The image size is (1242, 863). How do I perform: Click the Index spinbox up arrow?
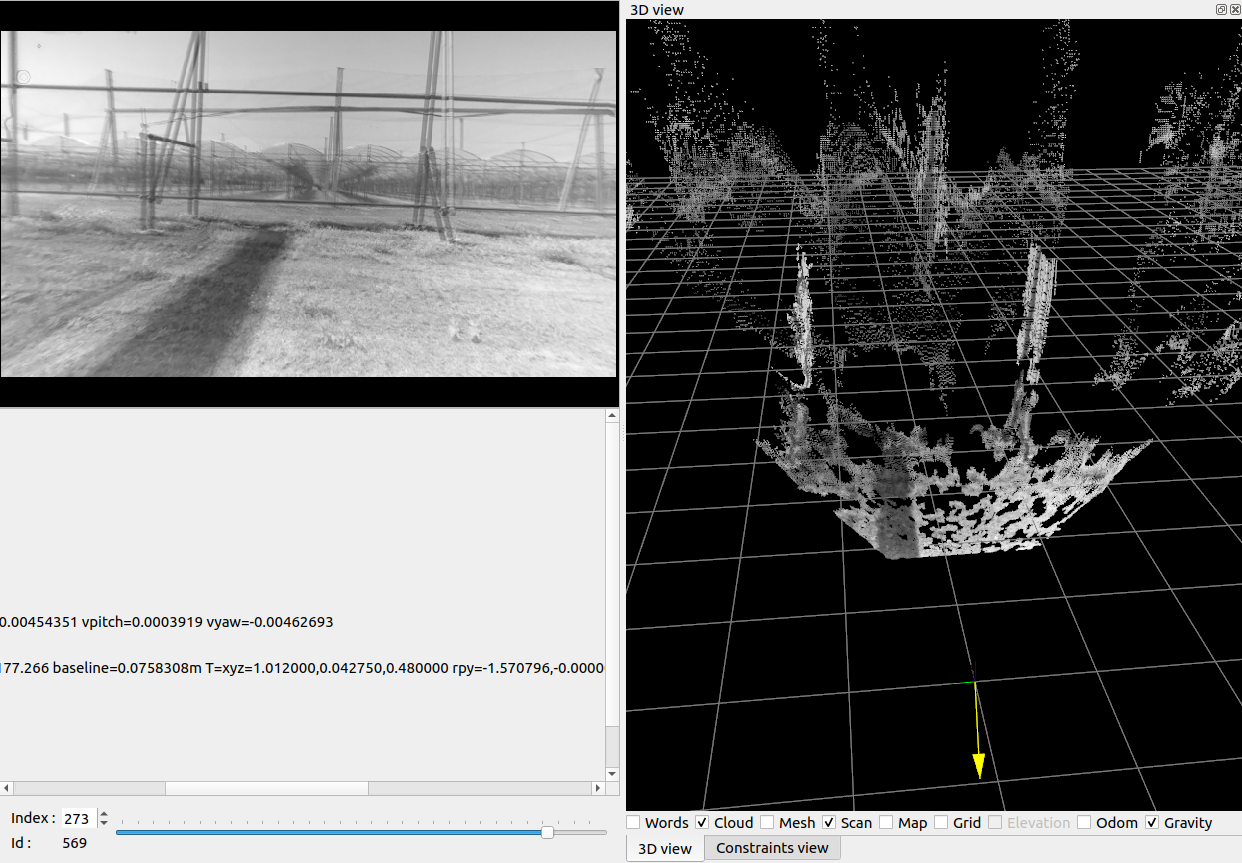(104, 814)
